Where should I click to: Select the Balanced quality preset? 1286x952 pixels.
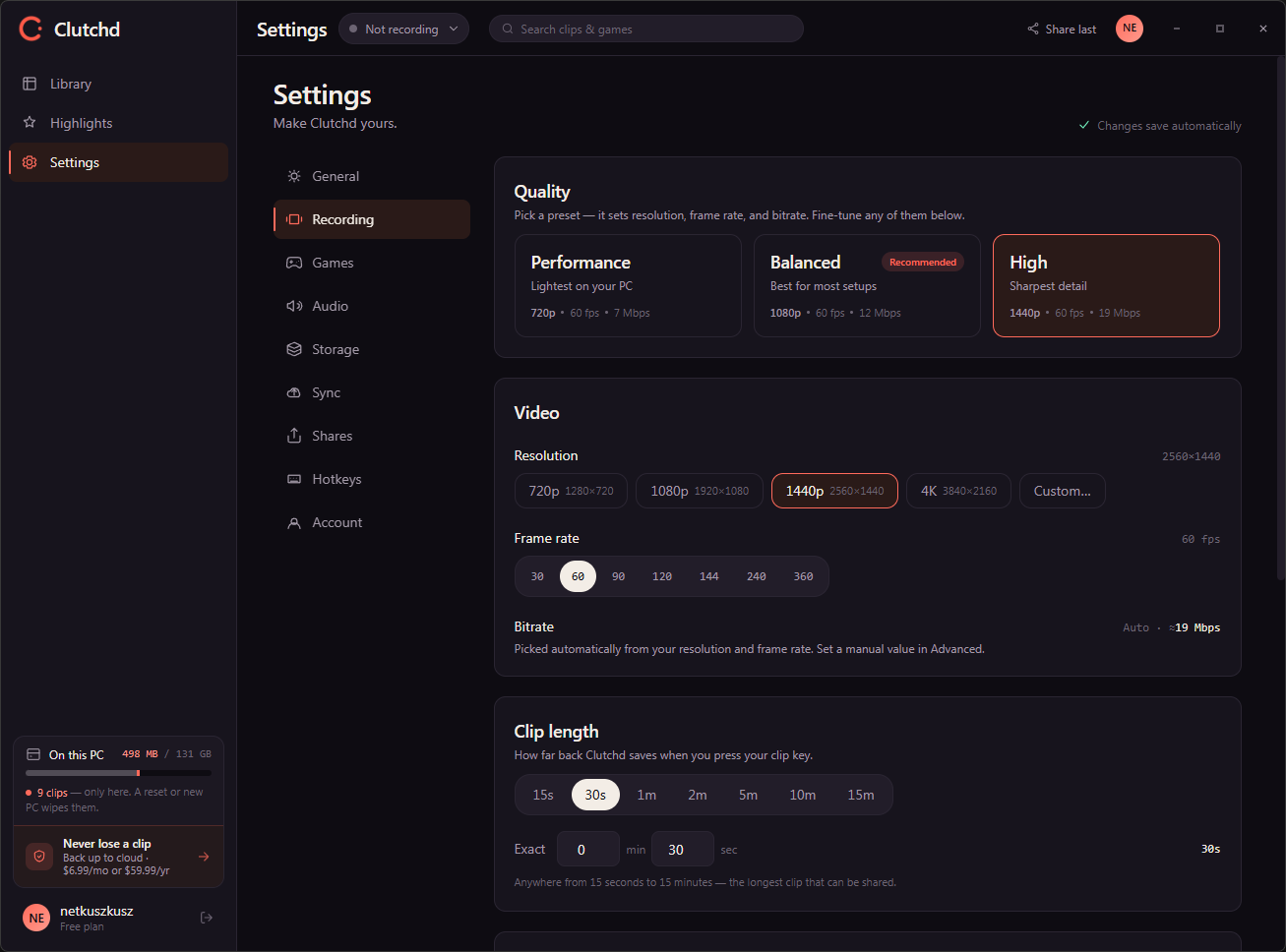point(867,286)
